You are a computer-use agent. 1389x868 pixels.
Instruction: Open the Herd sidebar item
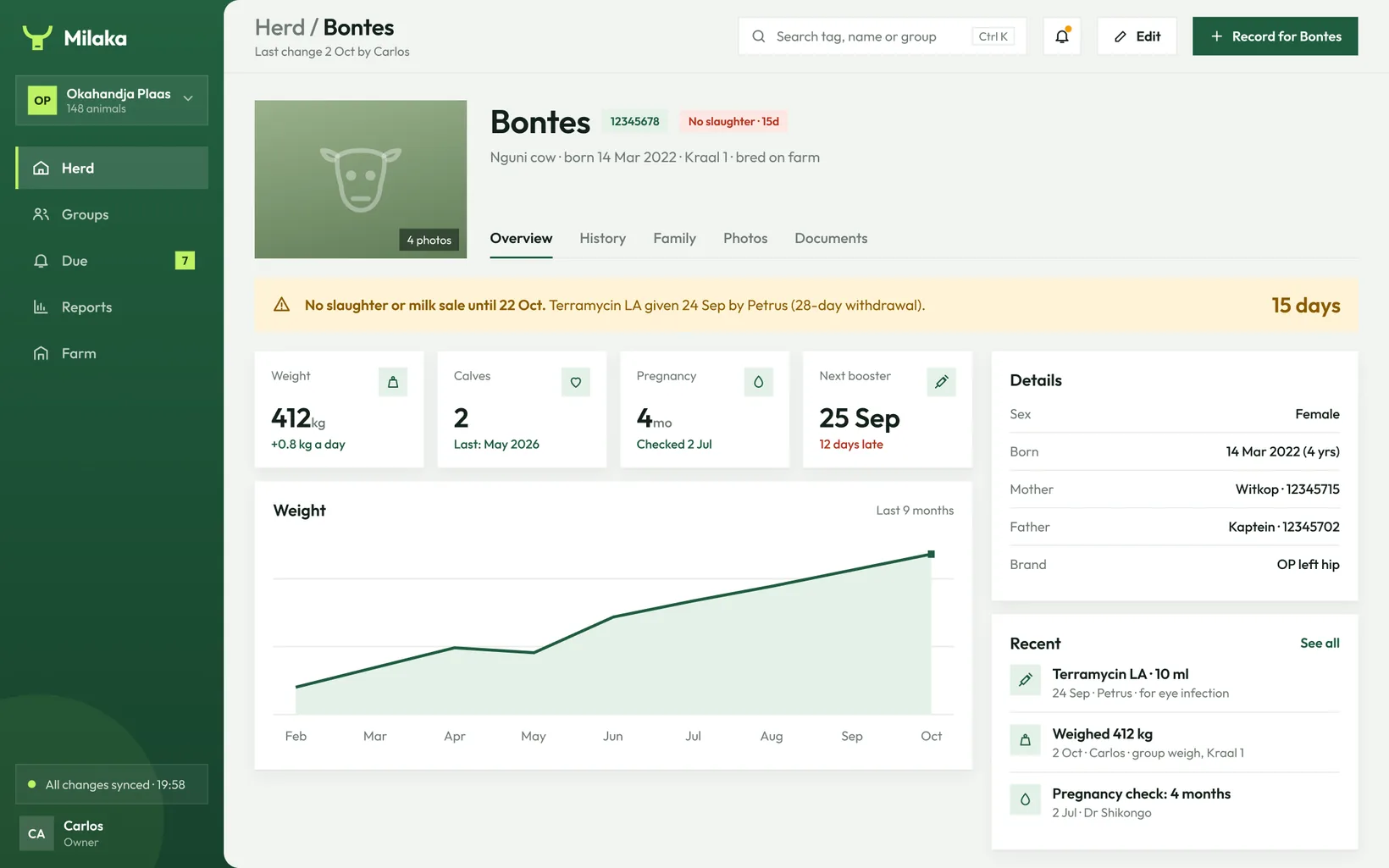[112, 168]
